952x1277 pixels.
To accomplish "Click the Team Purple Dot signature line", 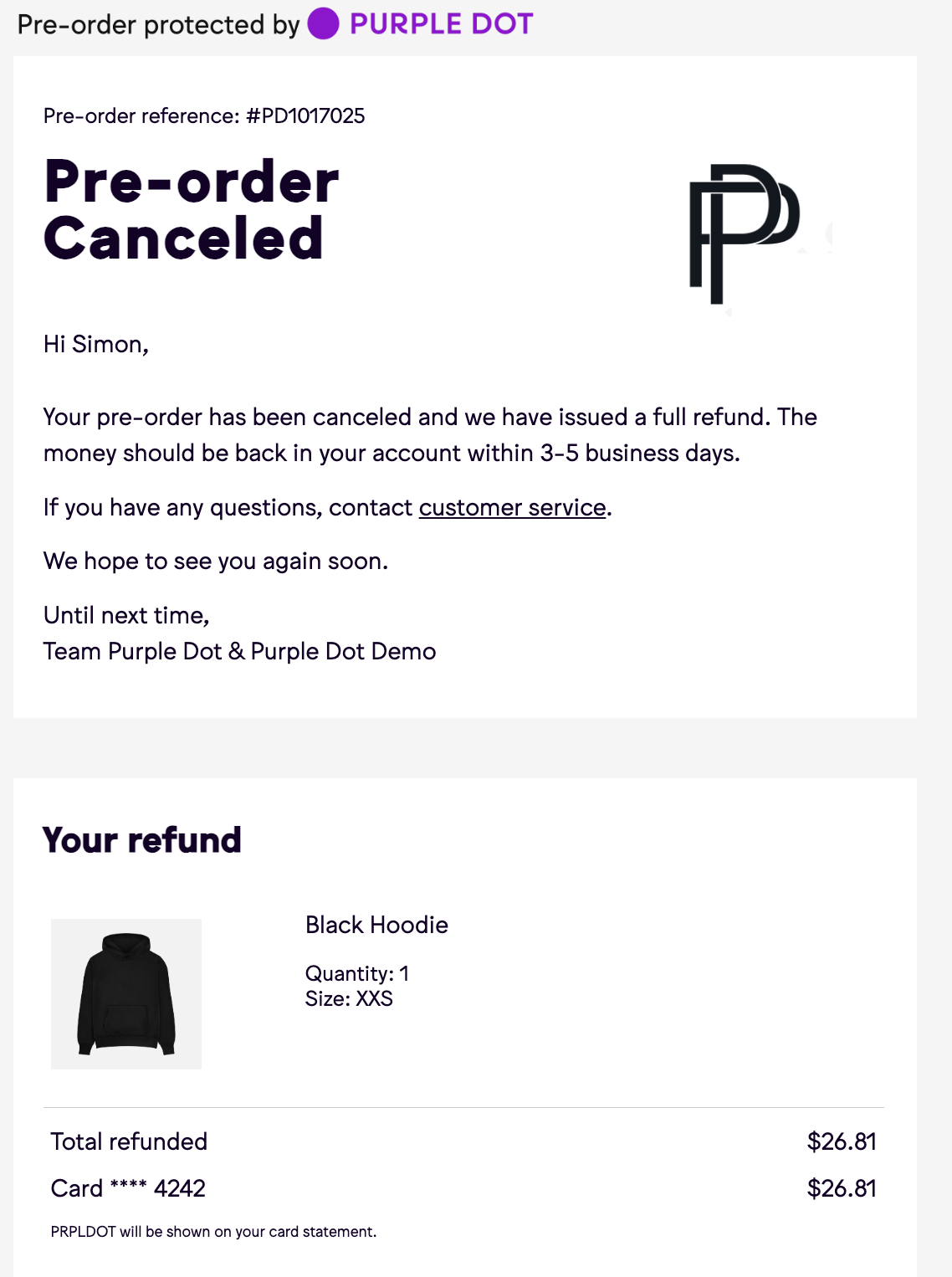I will [x=239, y=651].
